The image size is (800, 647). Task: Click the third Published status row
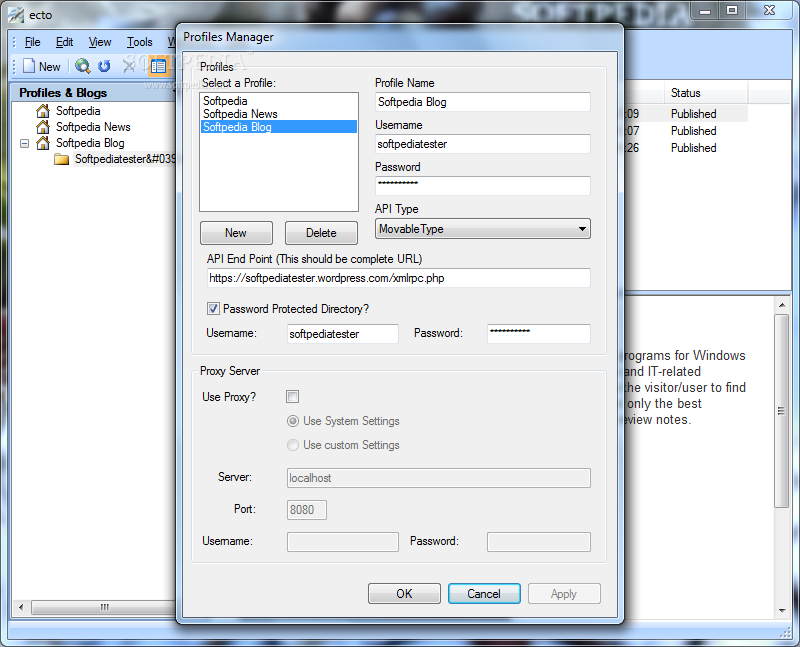pyautogui.click(x=694, y=148)
